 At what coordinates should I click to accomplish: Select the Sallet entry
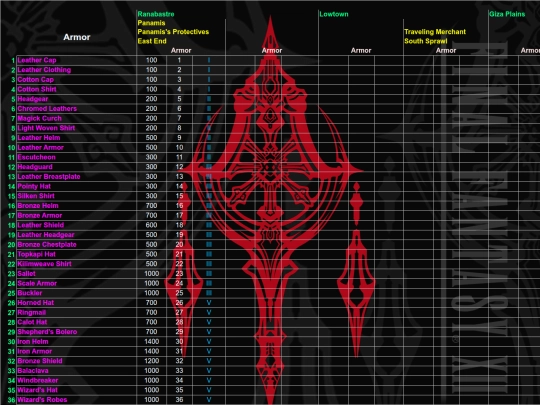pyautogui.click(x=27, y=273)
